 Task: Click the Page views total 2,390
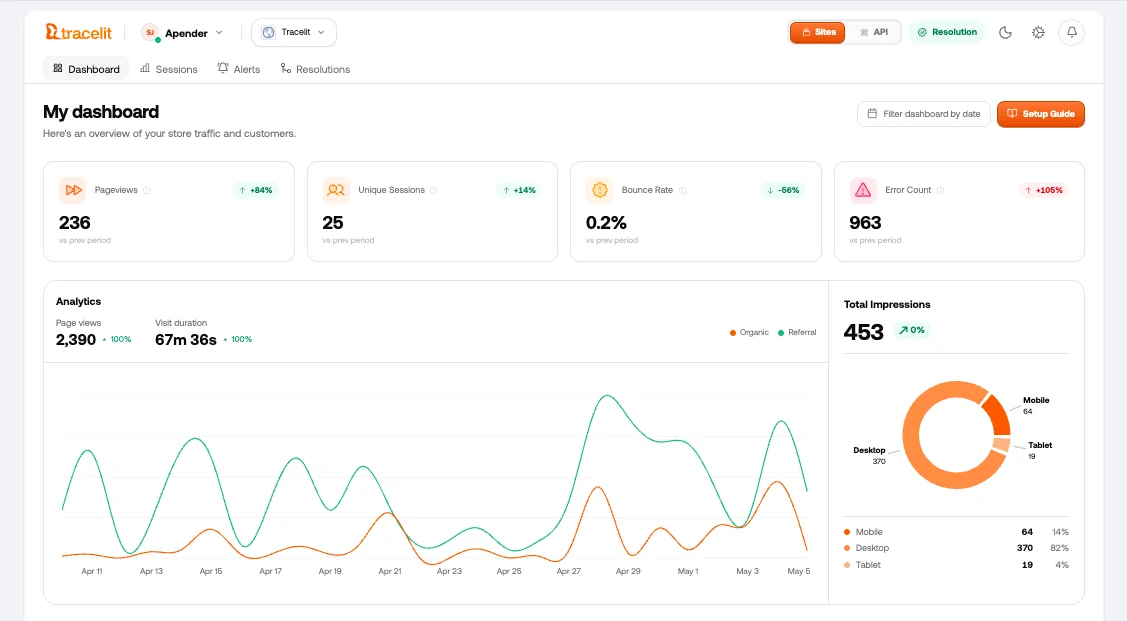75,339
